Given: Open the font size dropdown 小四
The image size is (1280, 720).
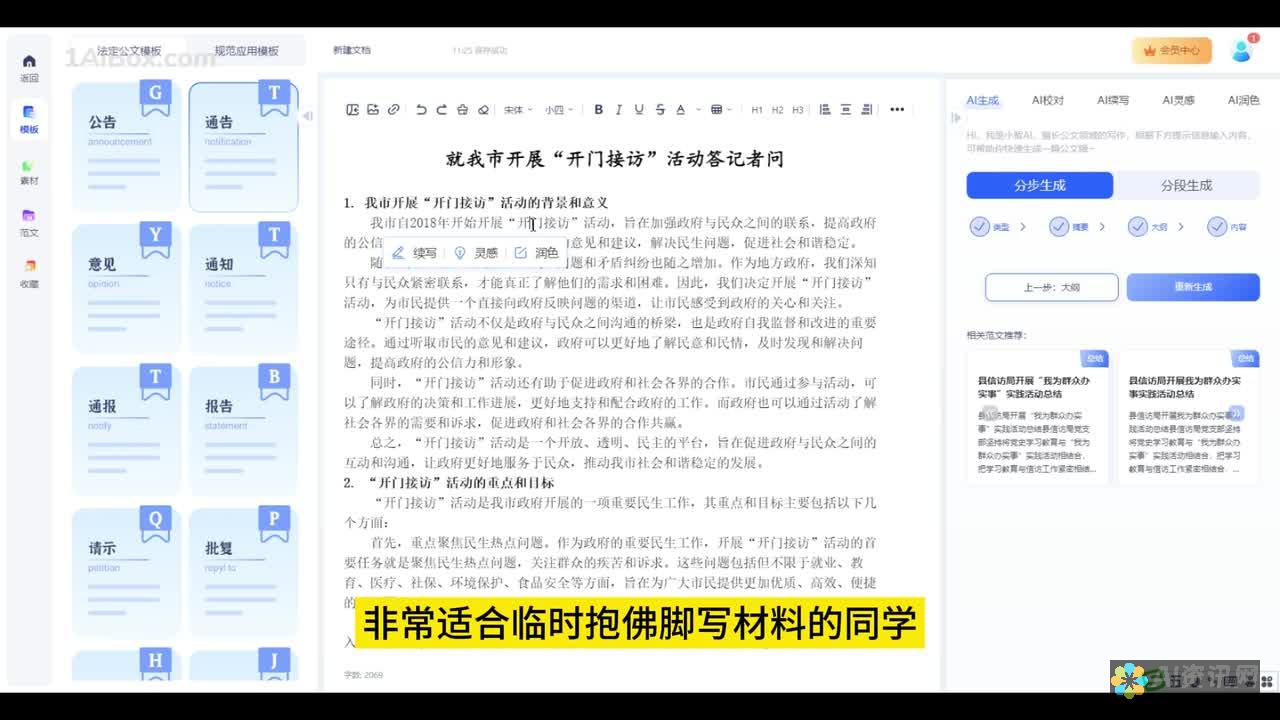Looking at the screenshot, I should (558, 110).
